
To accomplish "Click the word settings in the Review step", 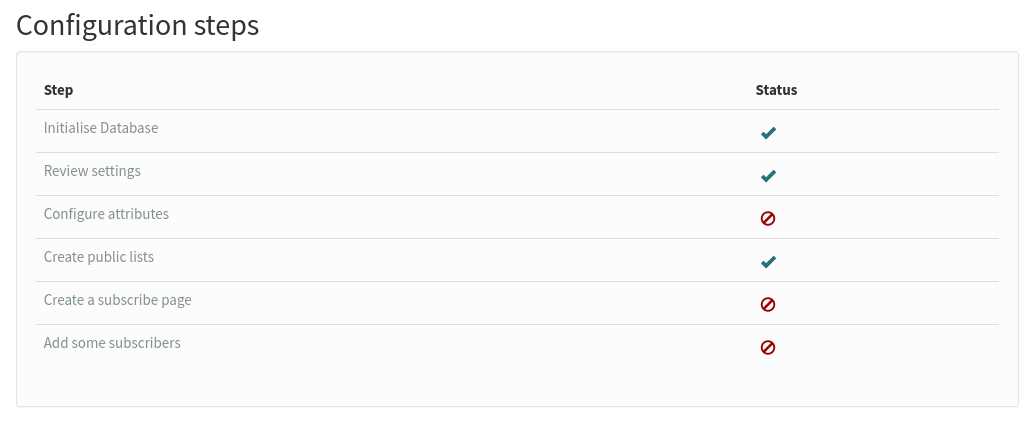I will [115, 171].
